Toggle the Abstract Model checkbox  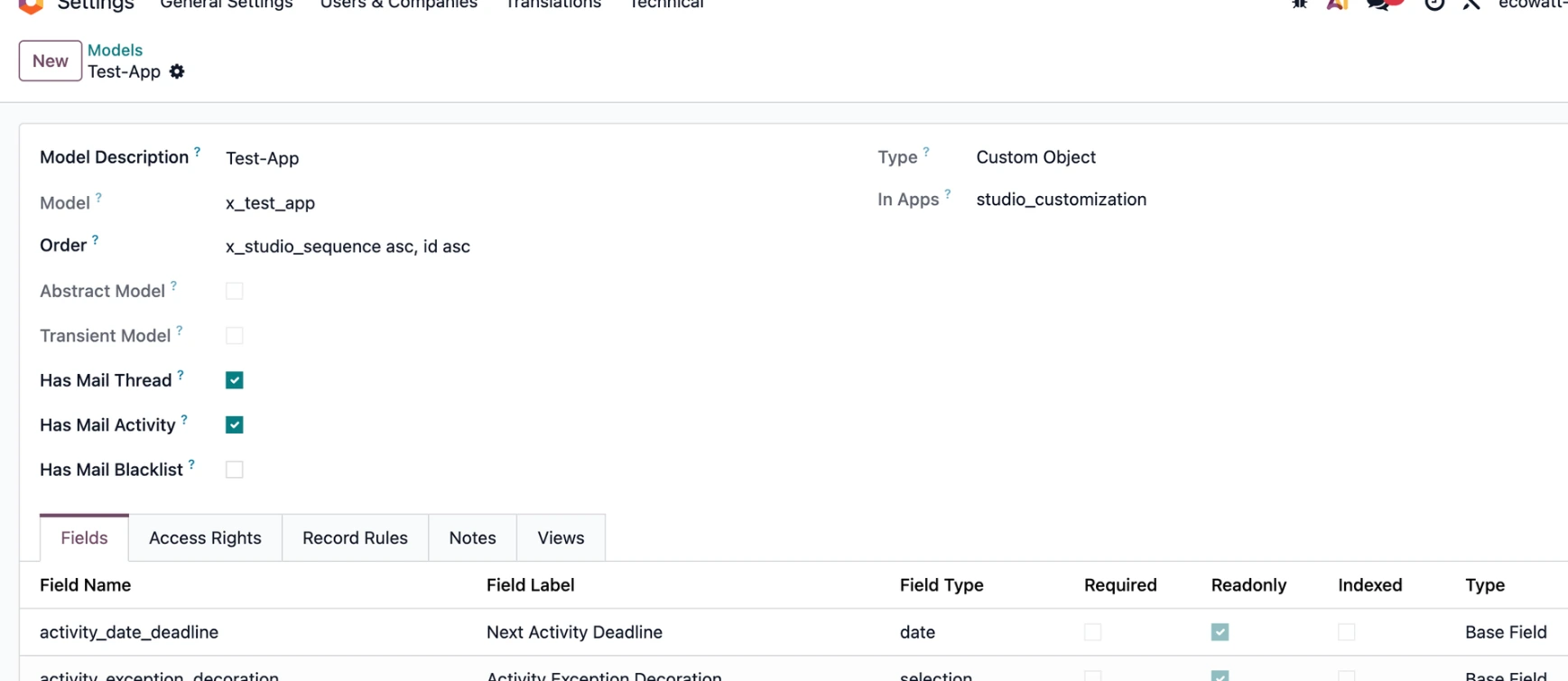tap(235, 291)
